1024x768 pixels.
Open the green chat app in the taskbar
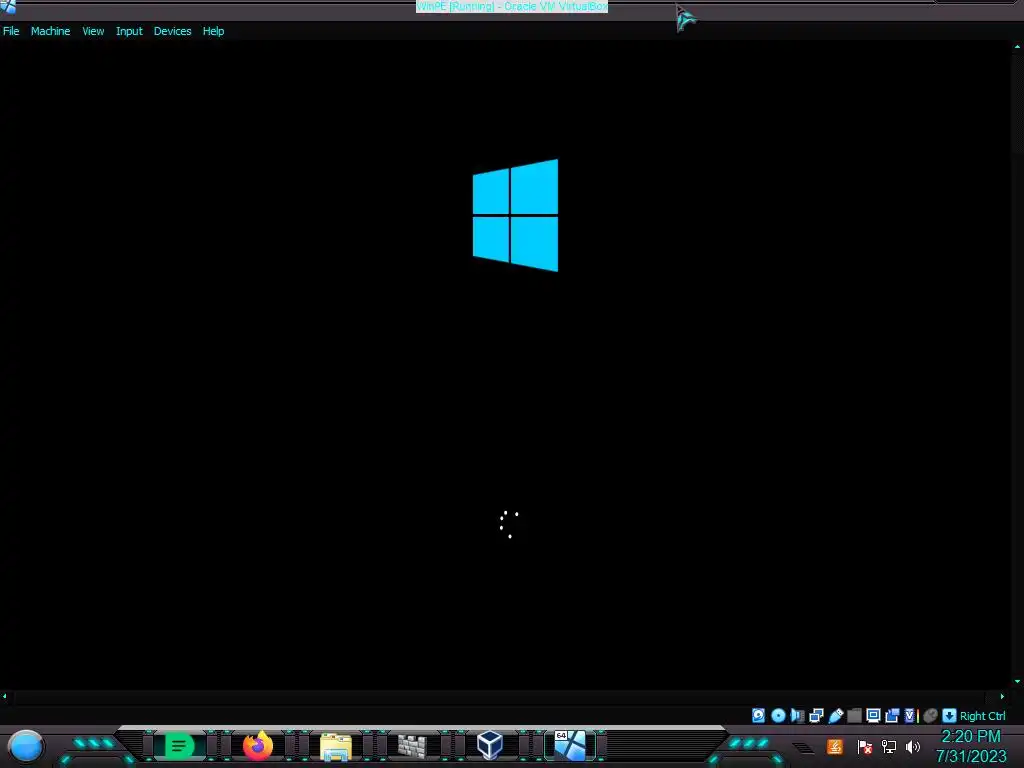(x=179, y=746)
